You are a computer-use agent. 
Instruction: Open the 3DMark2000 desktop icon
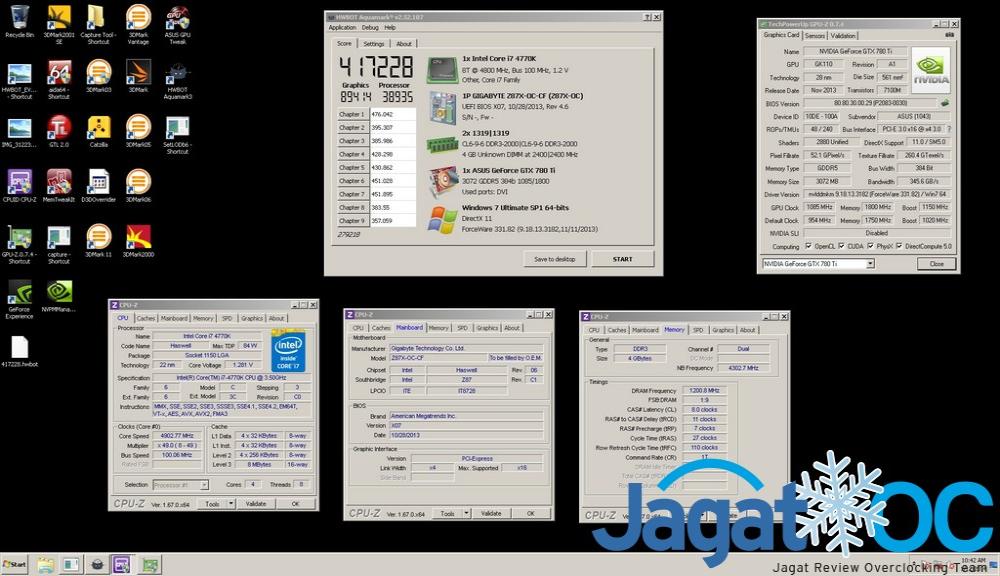(138, 241)
